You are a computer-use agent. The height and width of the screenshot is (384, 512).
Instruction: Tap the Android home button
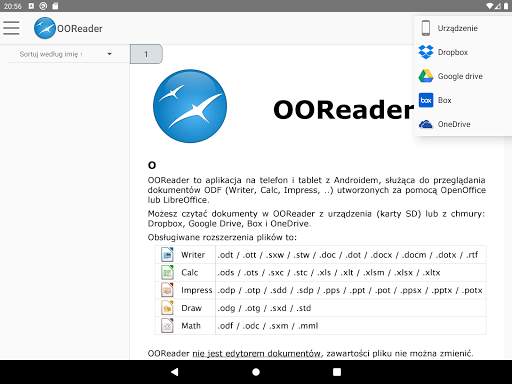coord(256,372)
